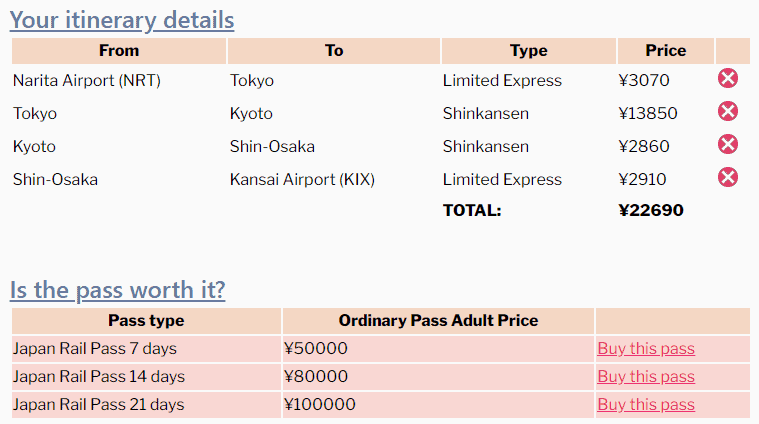
Task: Buy the 14 days Japan Rail Pass
Action: pos(646,377)
